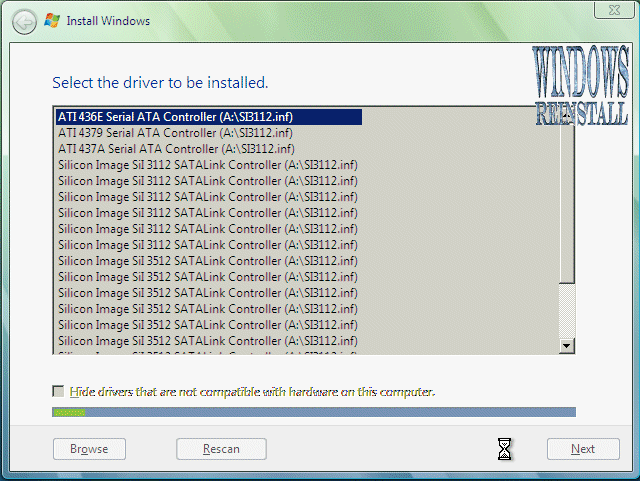
Task: Click the Next button
Action: point(582,449)
